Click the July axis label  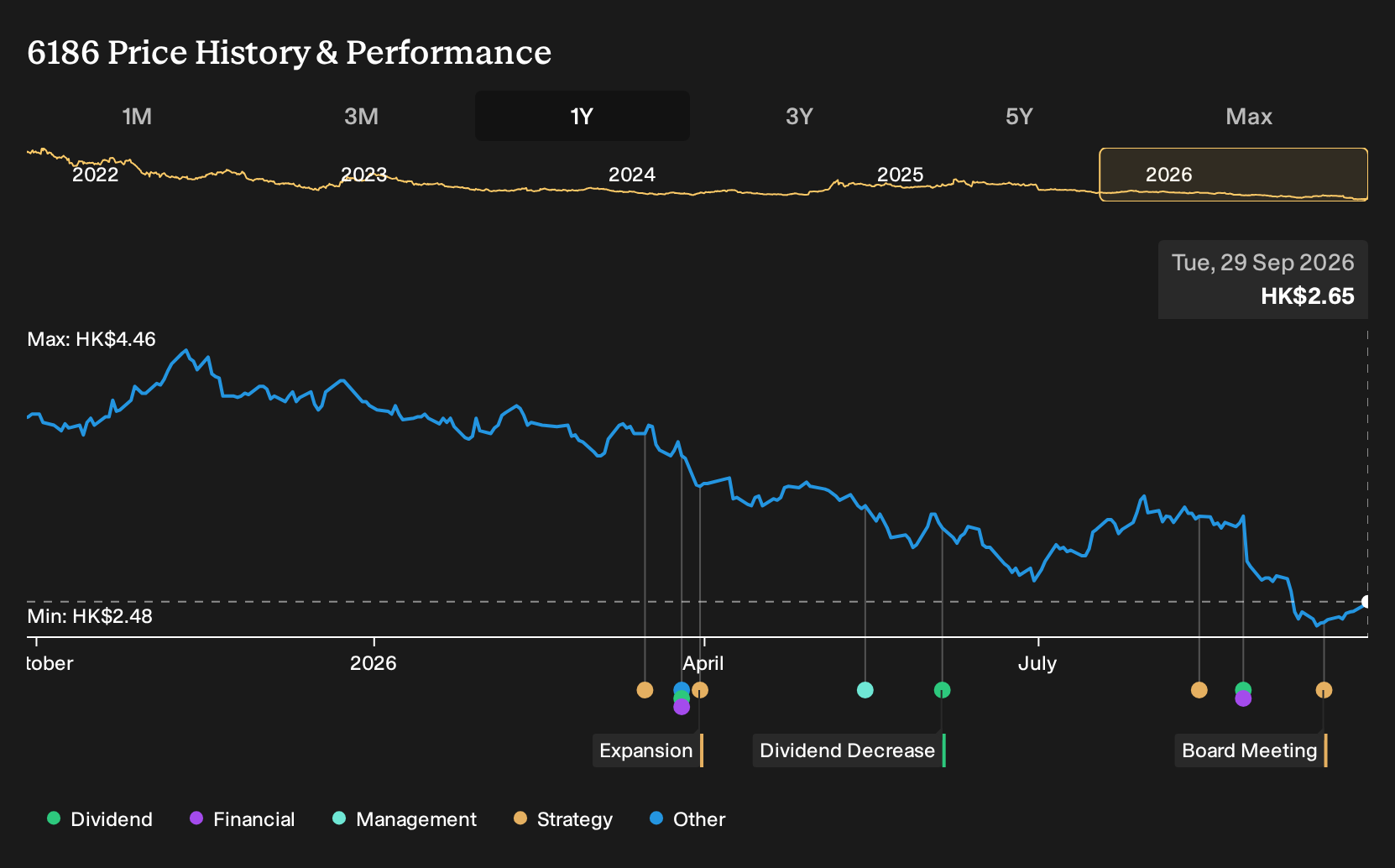click(1037, 663)
